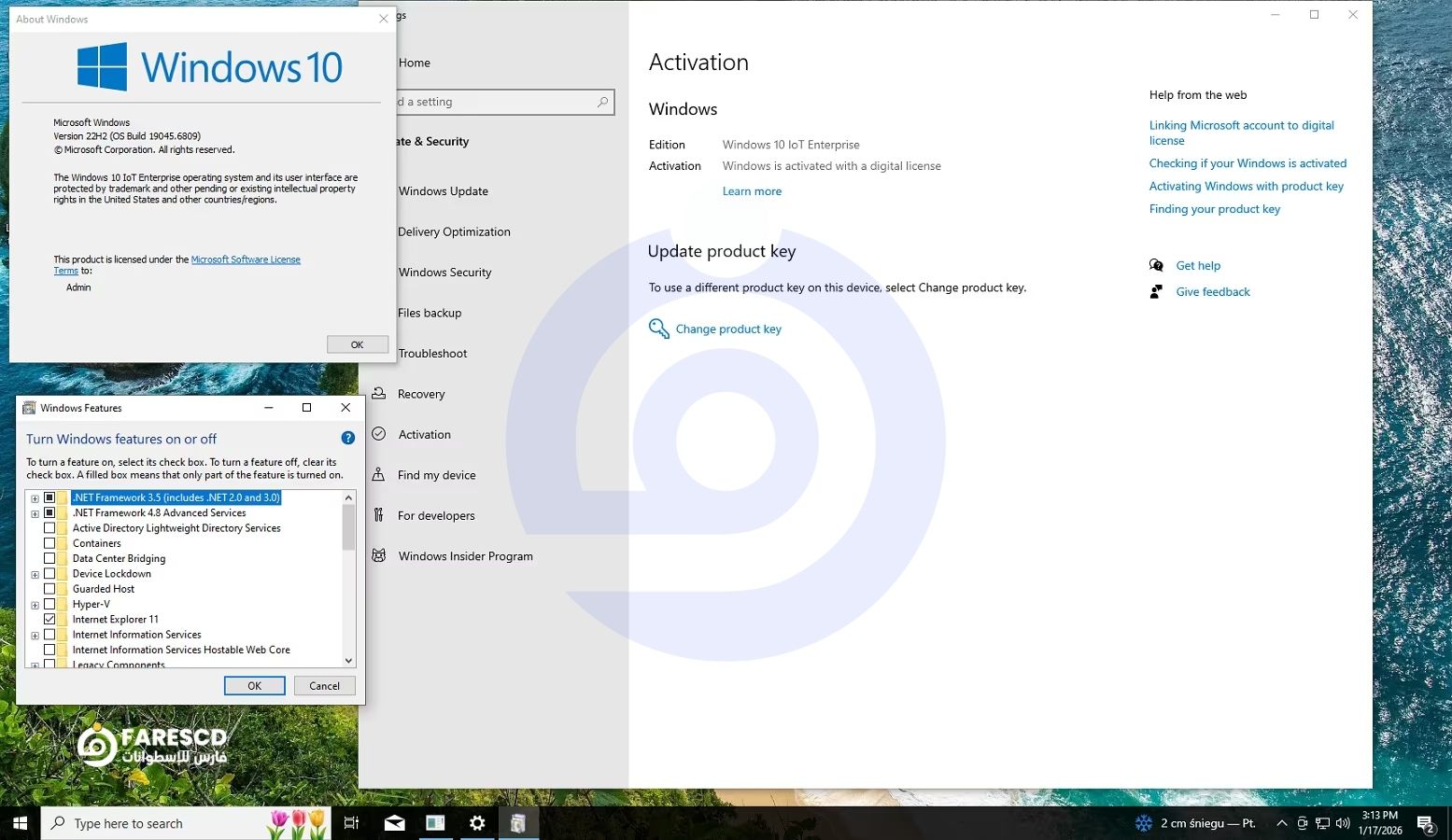
Task: Click the Change product key icon
Action: tap(658, 329)
